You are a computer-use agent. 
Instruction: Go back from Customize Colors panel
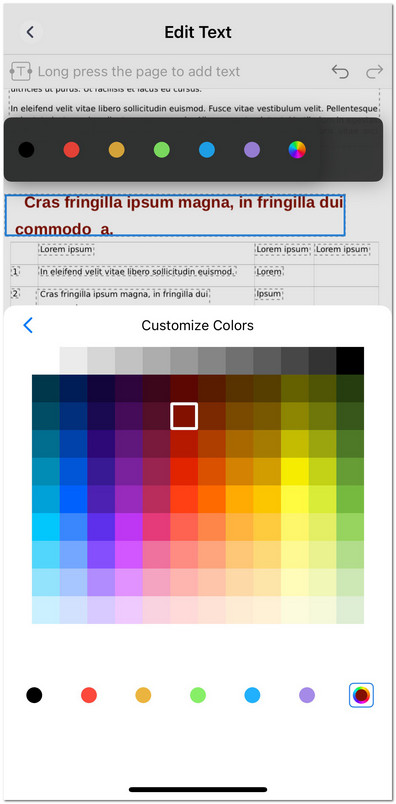[28, 325]
